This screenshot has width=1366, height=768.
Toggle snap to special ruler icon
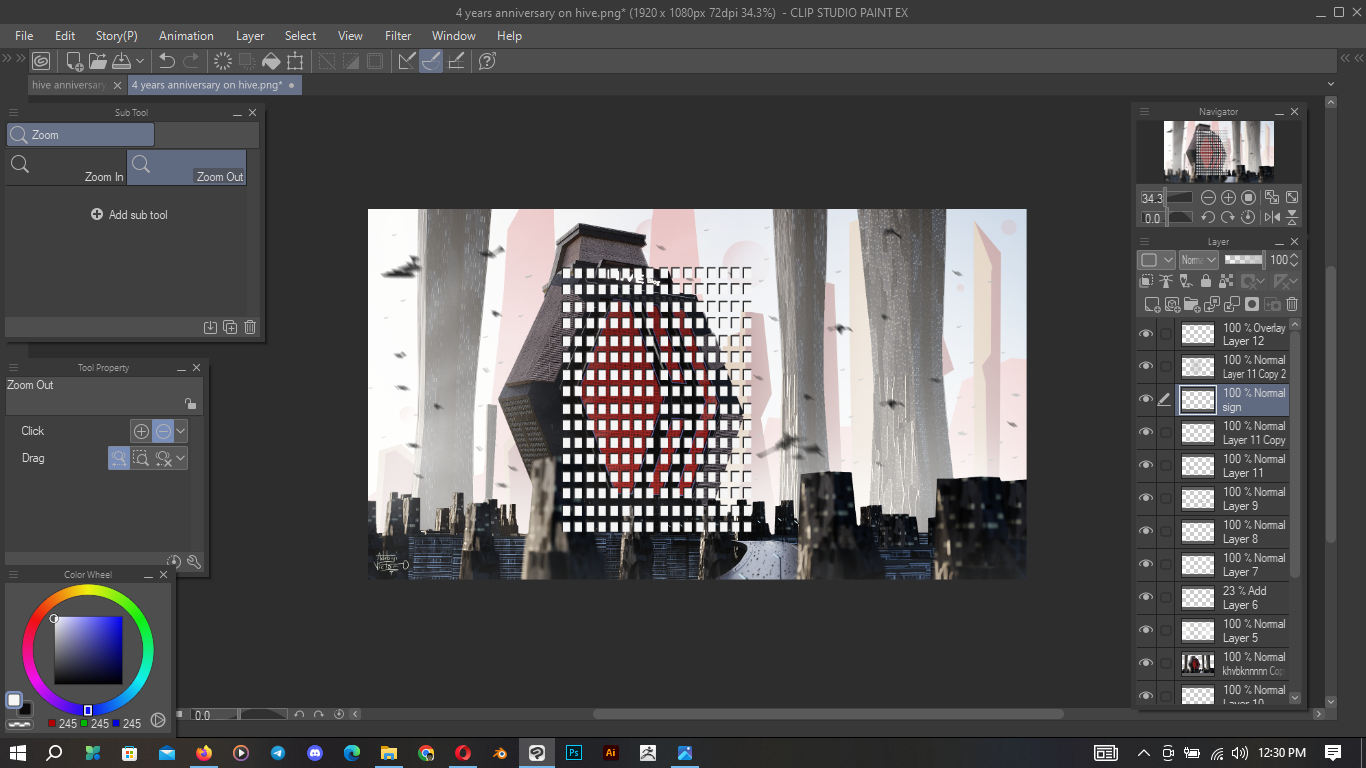coord(431,61)
